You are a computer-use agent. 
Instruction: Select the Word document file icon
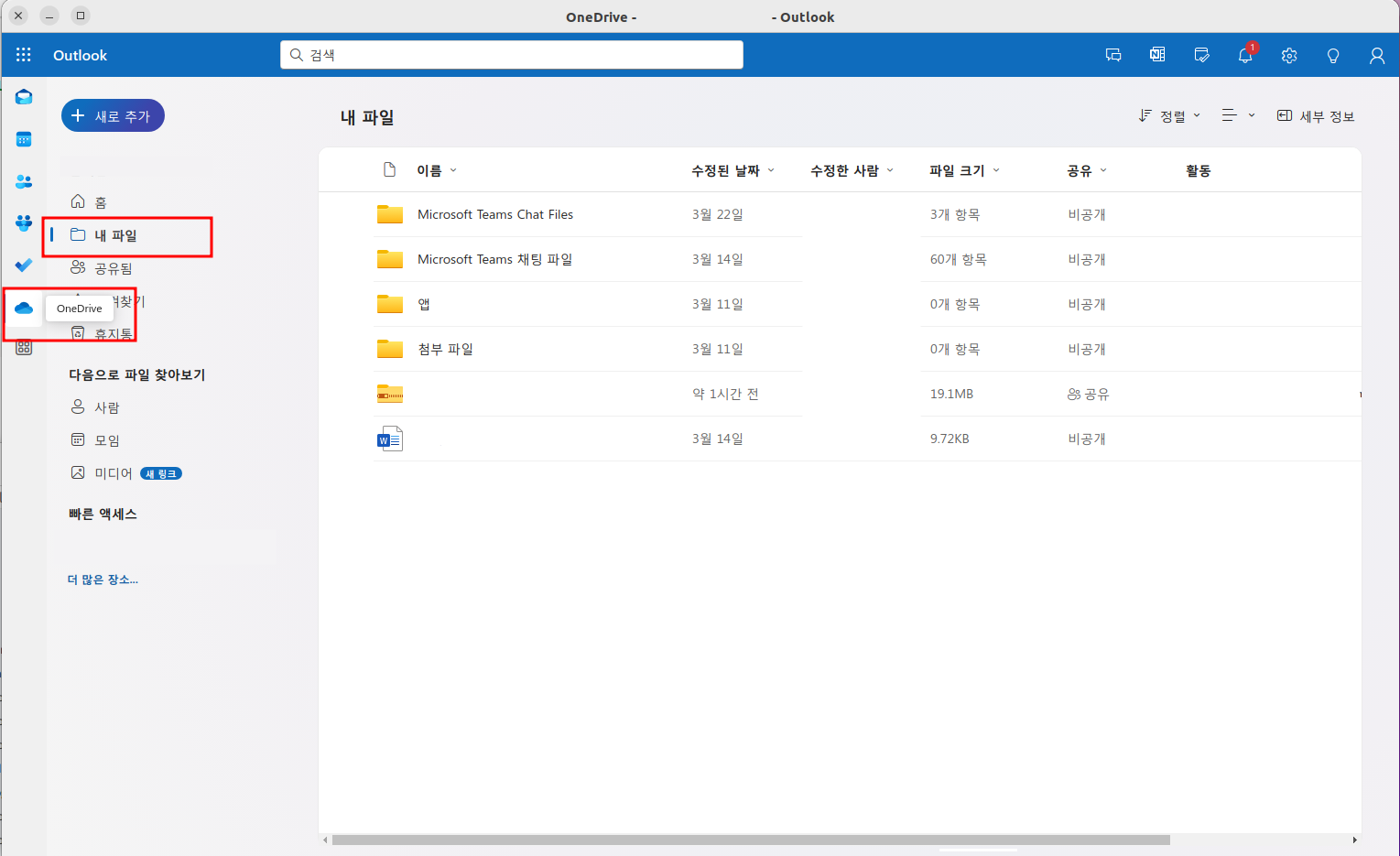pos(390,439)
